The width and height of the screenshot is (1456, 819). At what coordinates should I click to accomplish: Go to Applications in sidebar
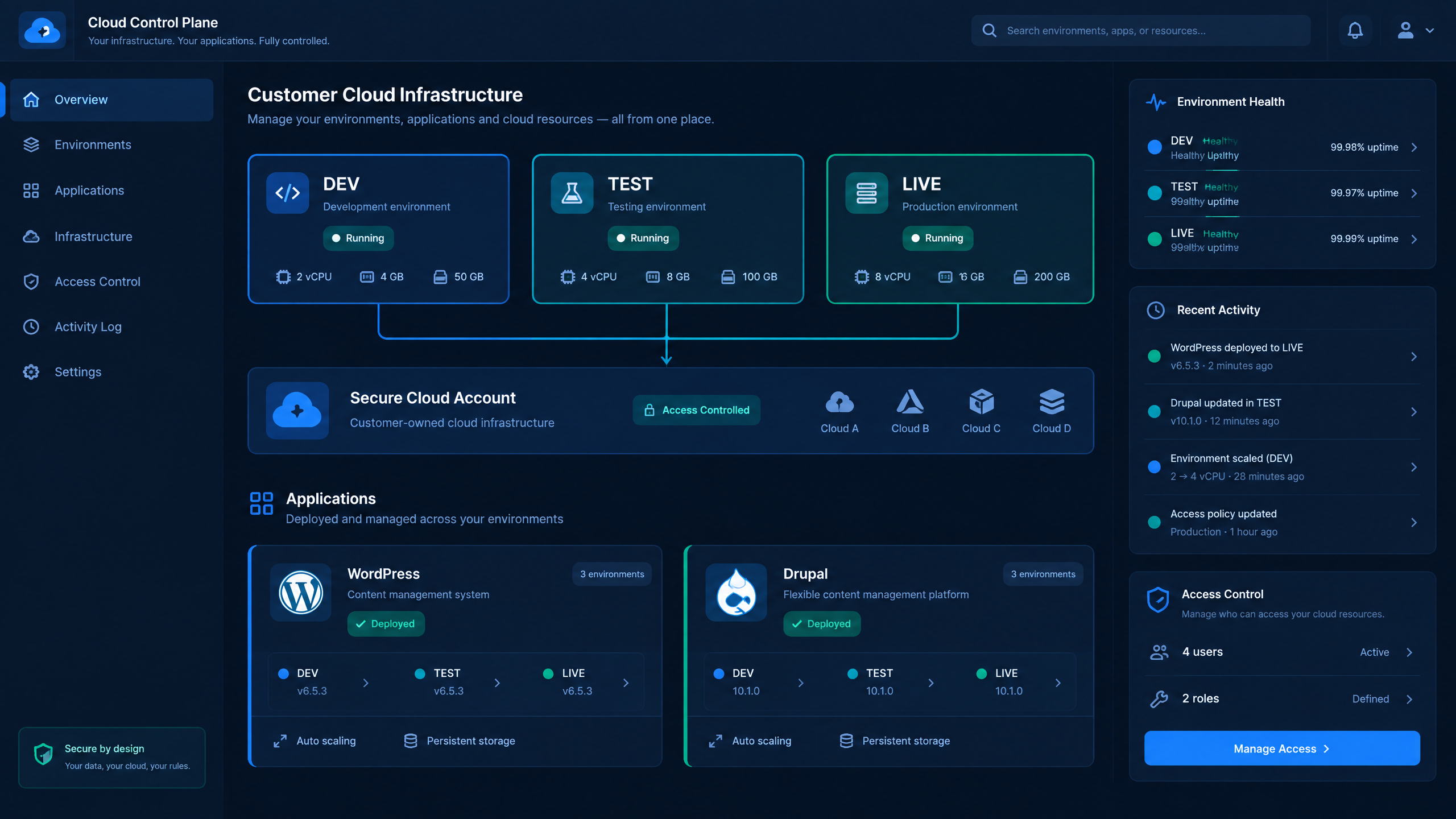111,191
